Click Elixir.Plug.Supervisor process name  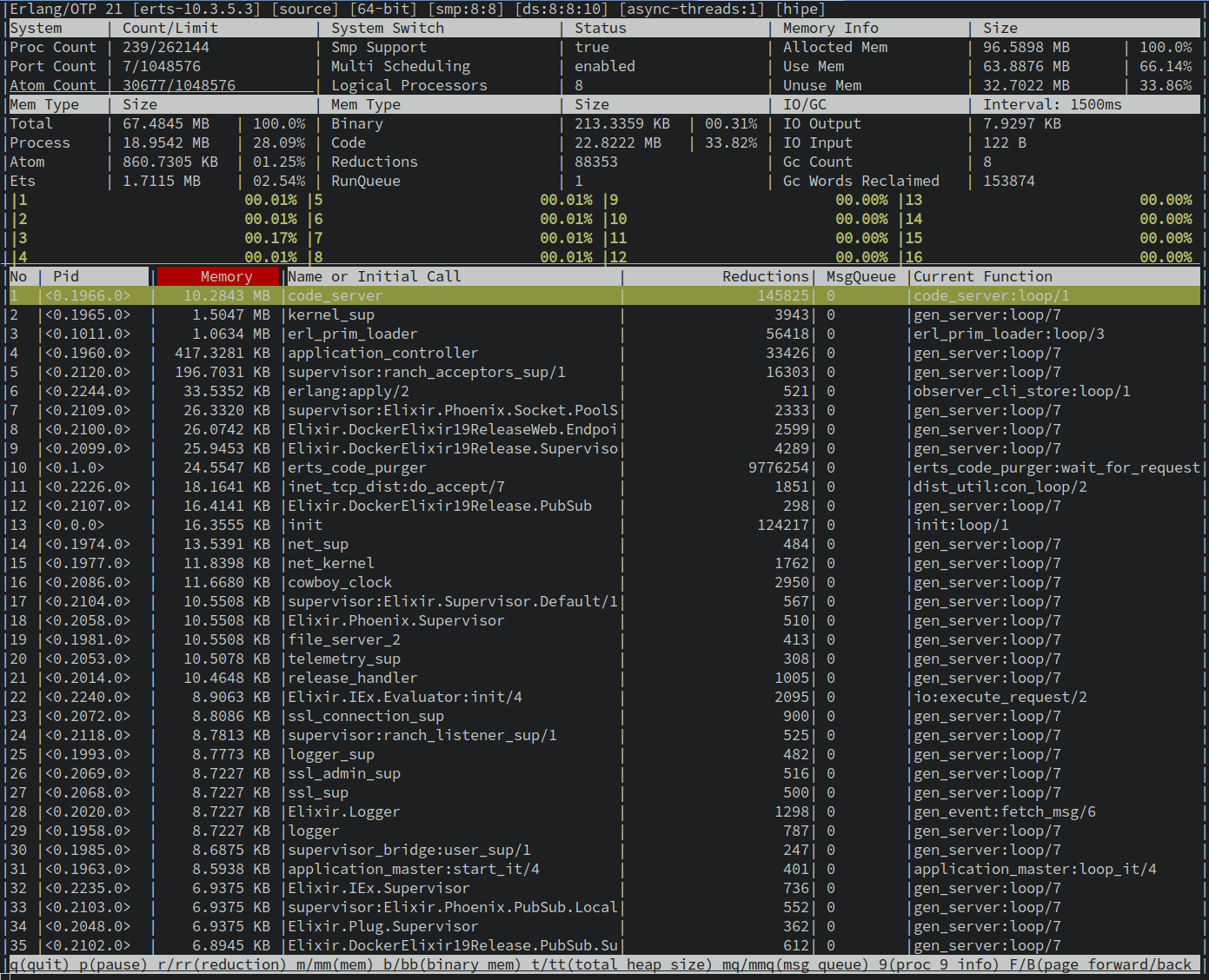coord(383,926)
